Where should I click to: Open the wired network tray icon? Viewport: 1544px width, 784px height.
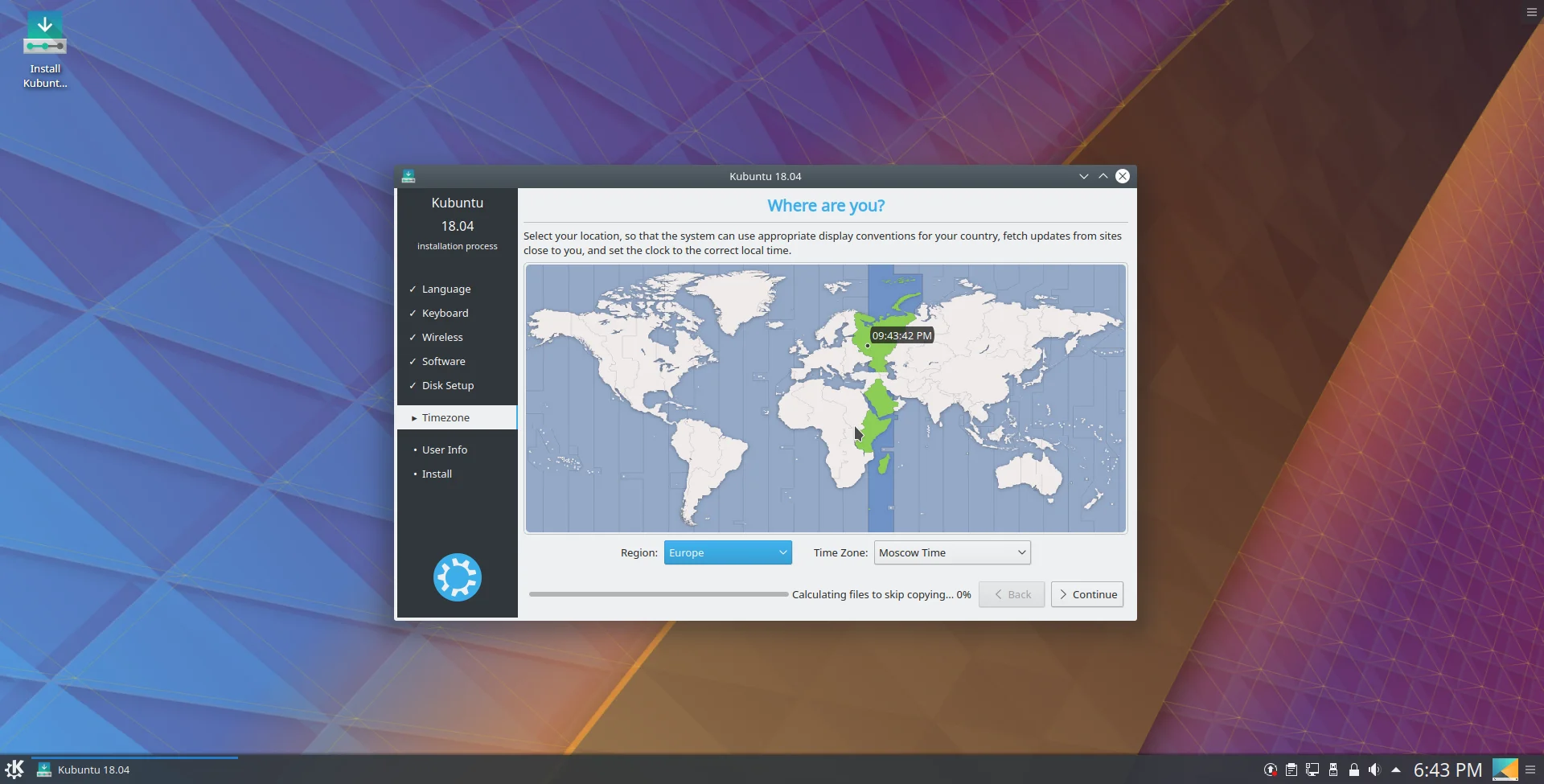click(1312, 770)
